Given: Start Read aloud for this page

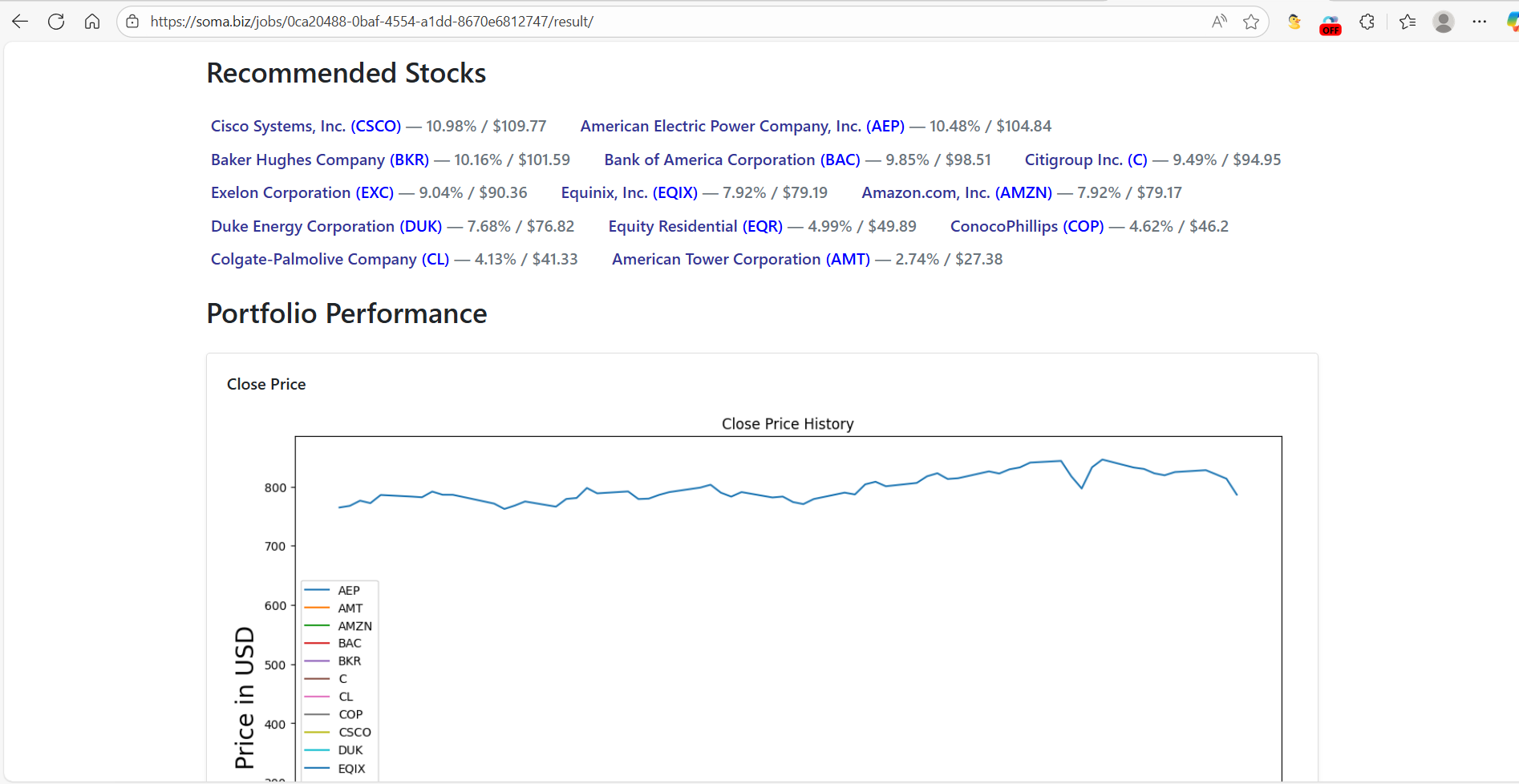Looking at the screenshot, I should [1218, 22].
